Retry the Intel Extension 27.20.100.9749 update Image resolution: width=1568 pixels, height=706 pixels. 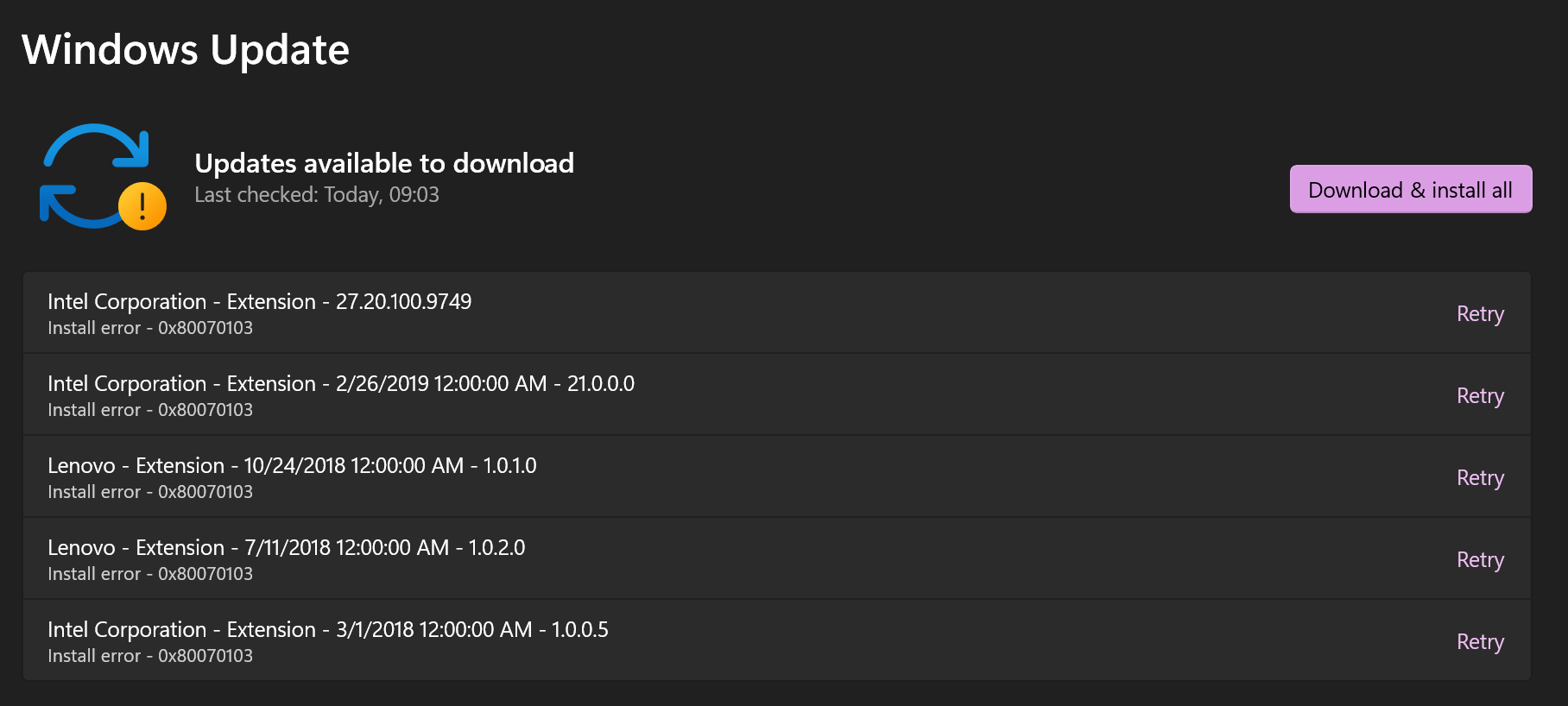point(1480,313)
